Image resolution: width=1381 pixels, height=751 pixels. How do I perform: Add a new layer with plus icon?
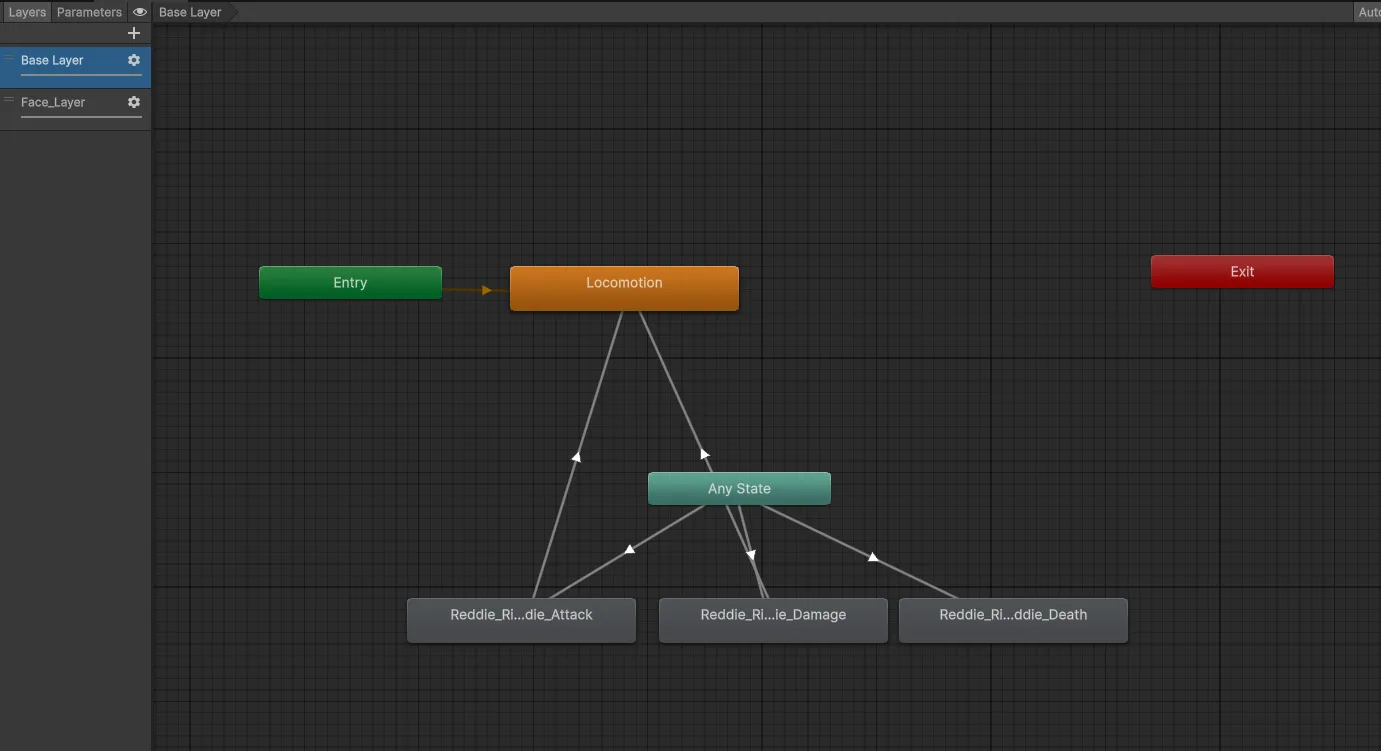134,33
